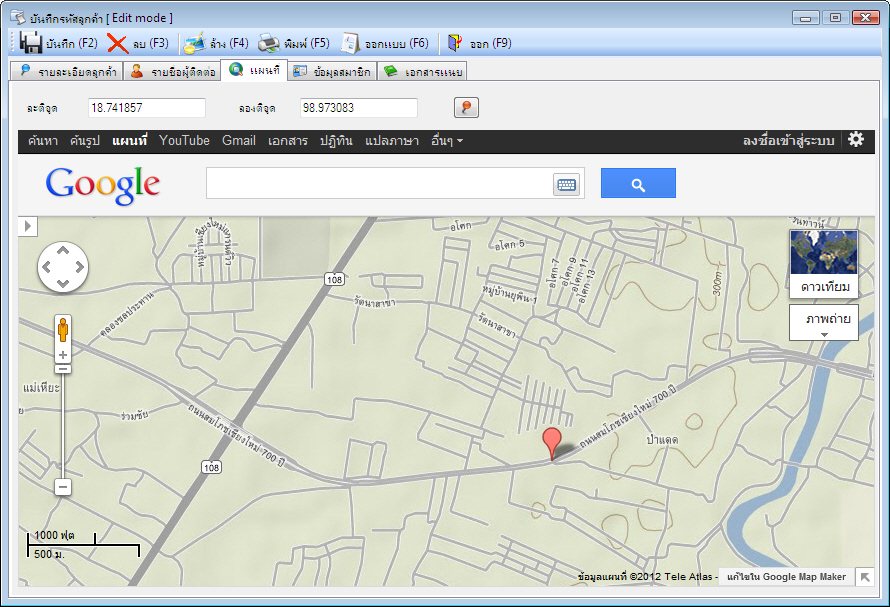
Task: Open the contact persons tab
Action: pyautogui.click(x=173, y=72)
